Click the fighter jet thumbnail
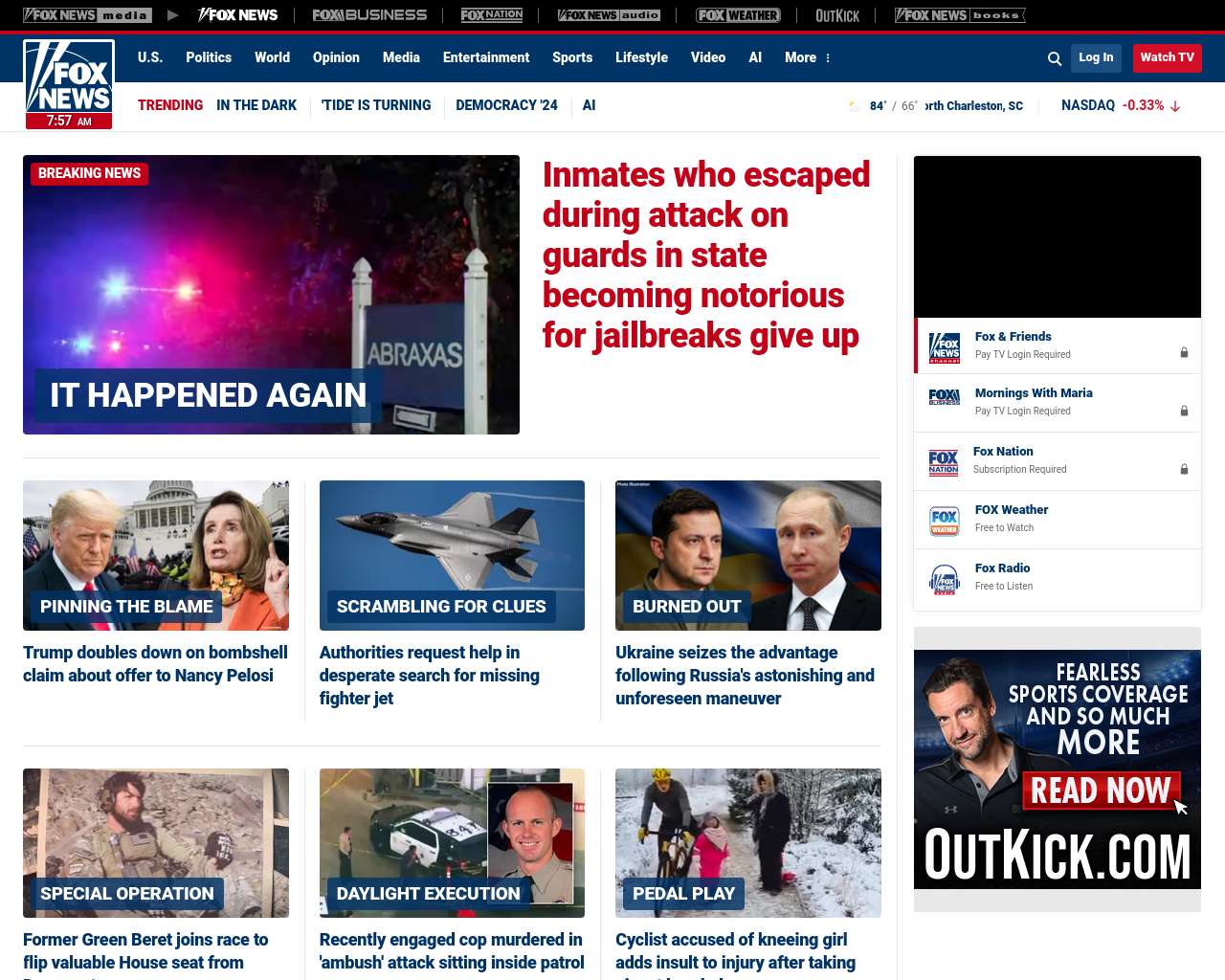The image size is (1225, 980). (452, 555)
